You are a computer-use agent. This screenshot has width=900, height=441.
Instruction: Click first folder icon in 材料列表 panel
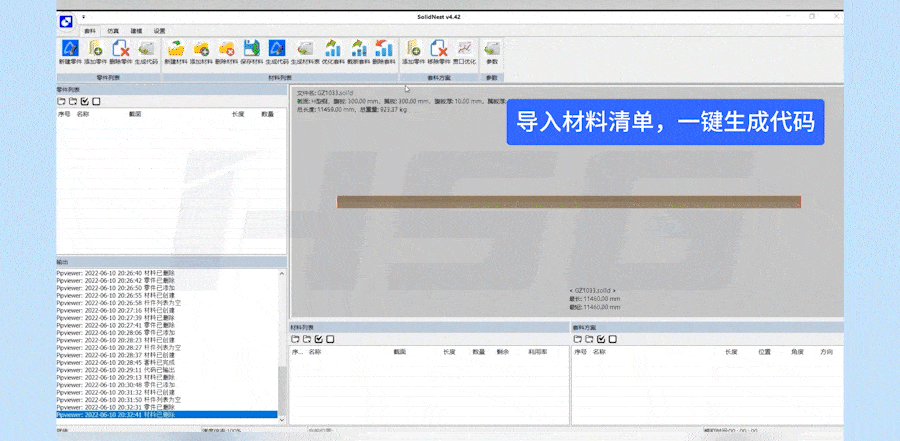coord(295,339)
